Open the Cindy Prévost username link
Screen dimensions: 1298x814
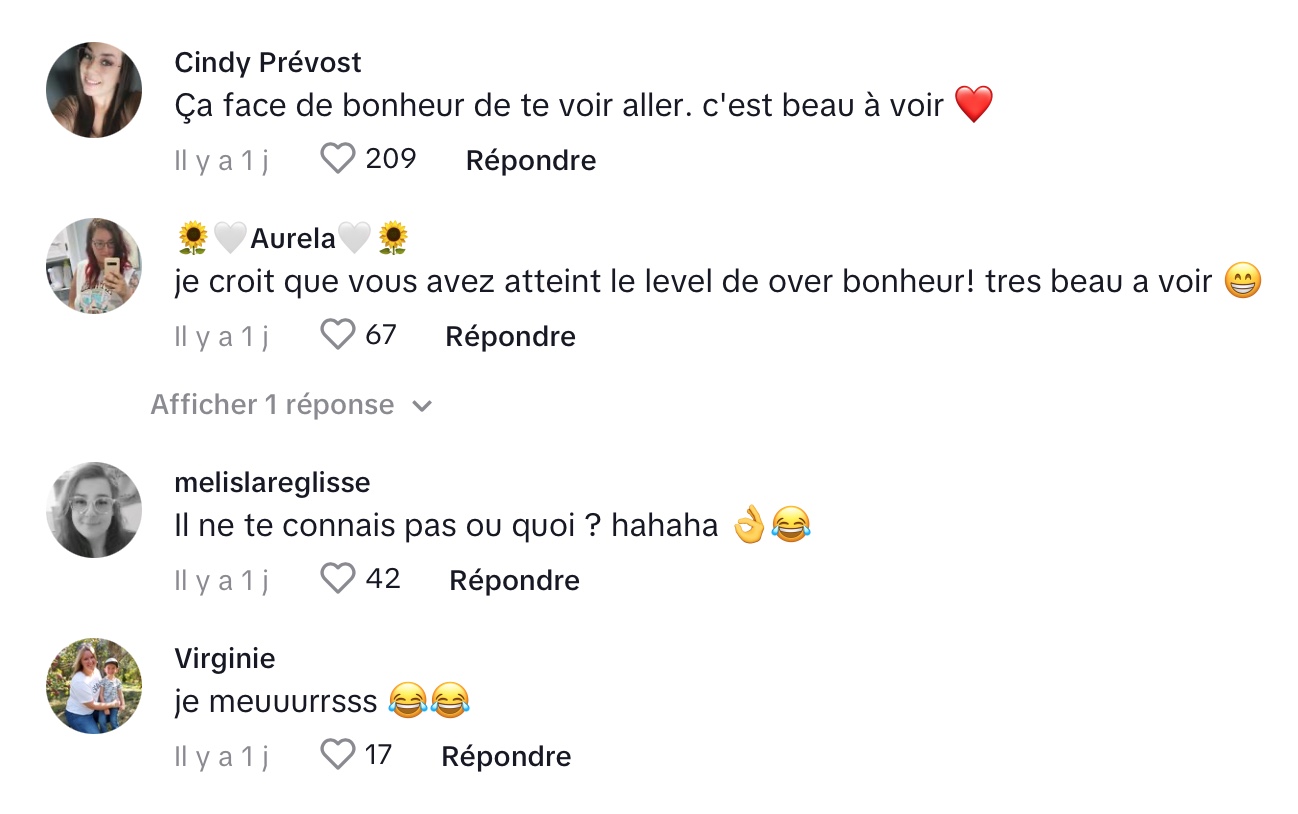(268, 62)
